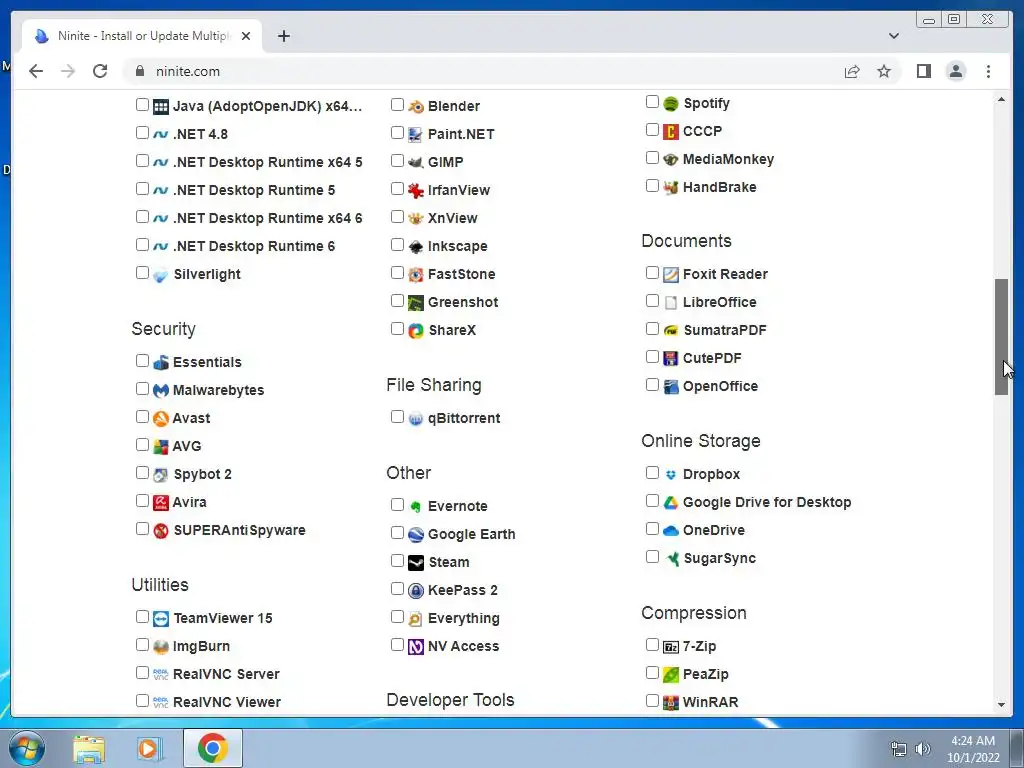
Task: Open the Chrome tab search dropdown
Action: point(893,36)
